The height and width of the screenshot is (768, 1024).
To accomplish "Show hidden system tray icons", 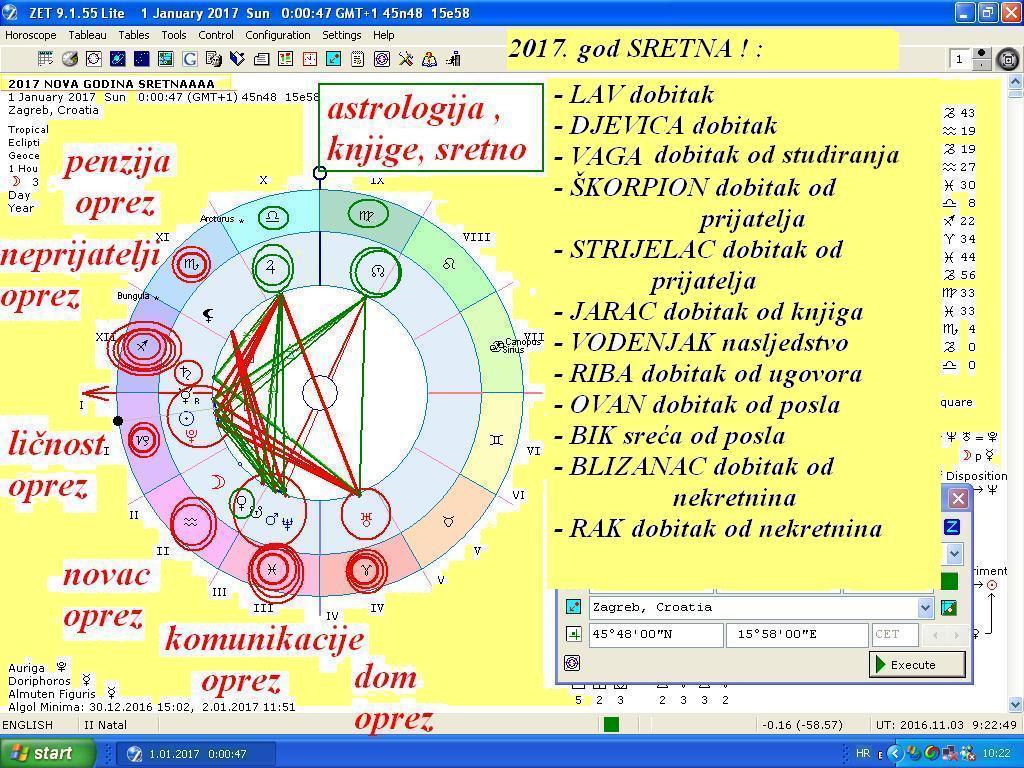I will (x=894, y=753).
